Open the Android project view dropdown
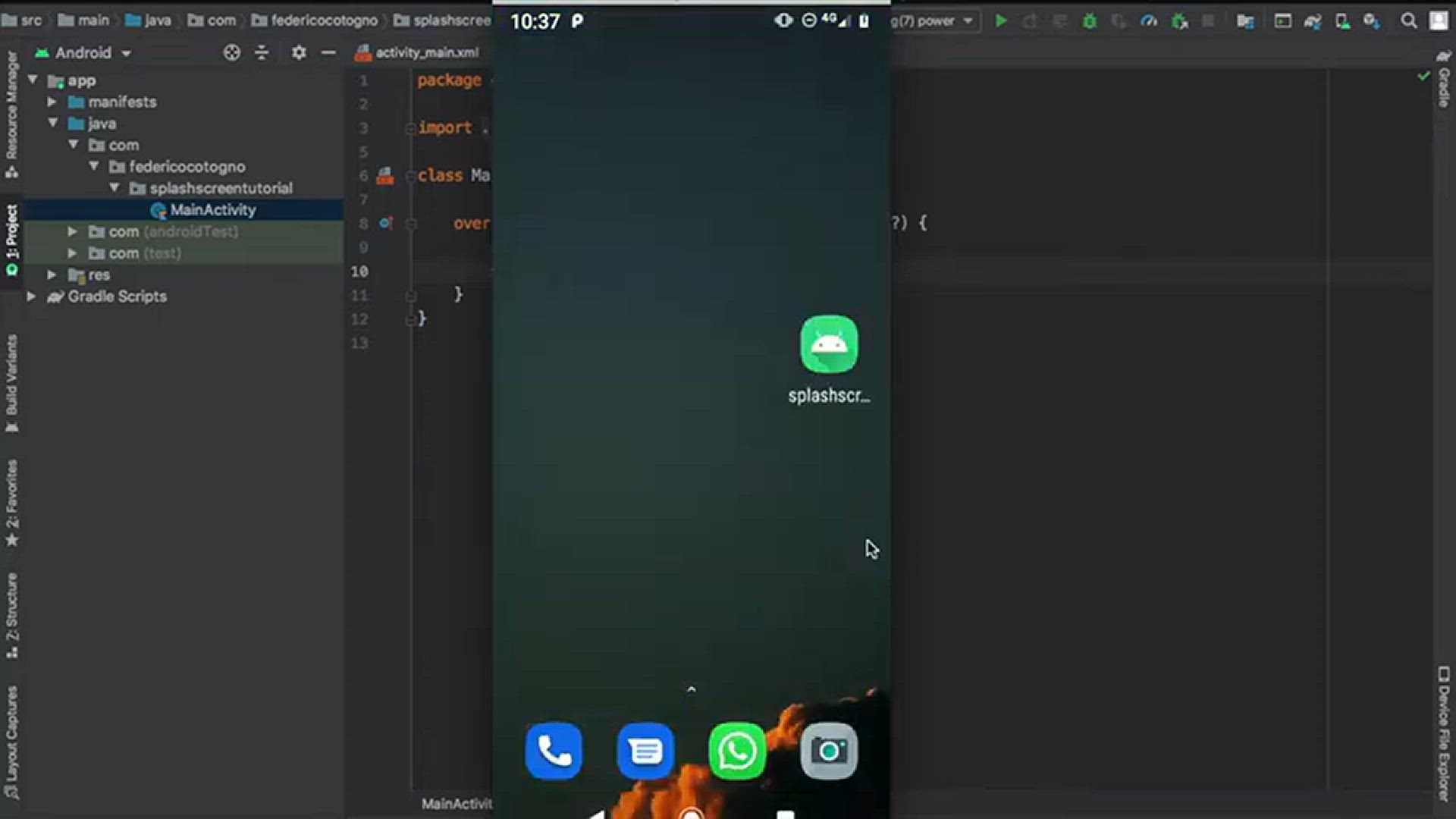1456x819 pixels. (x=83, y=52)
